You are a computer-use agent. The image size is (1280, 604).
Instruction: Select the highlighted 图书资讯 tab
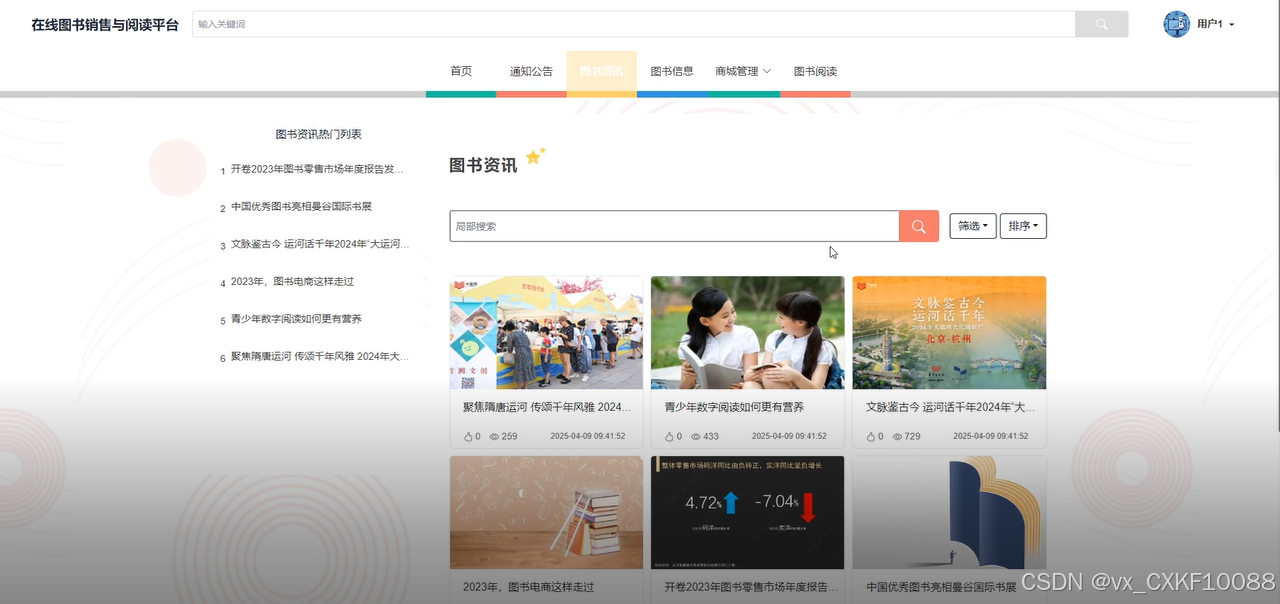click(x=601, y=71)
